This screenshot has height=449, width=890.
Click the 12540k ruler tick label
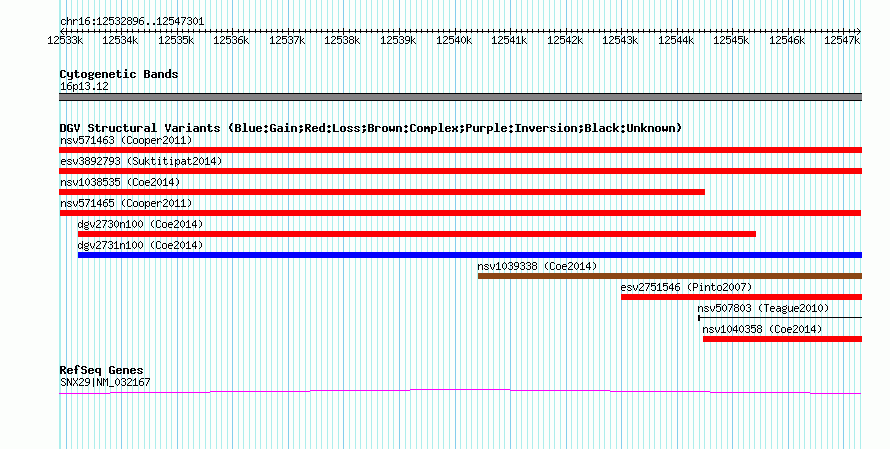point(454,41)
